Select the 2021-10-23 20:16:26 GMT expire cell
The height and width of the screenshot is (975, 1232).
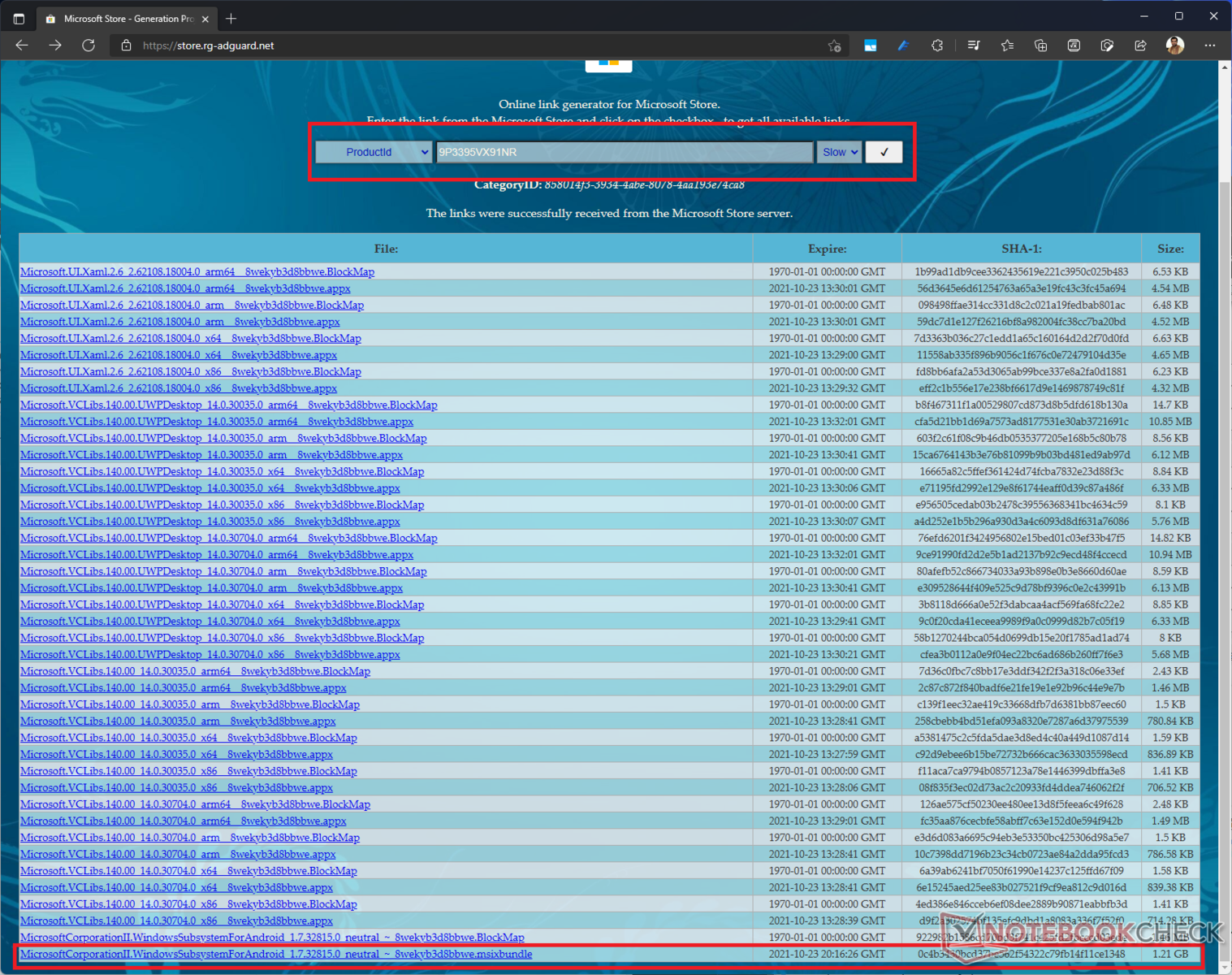tap(827, 955)
